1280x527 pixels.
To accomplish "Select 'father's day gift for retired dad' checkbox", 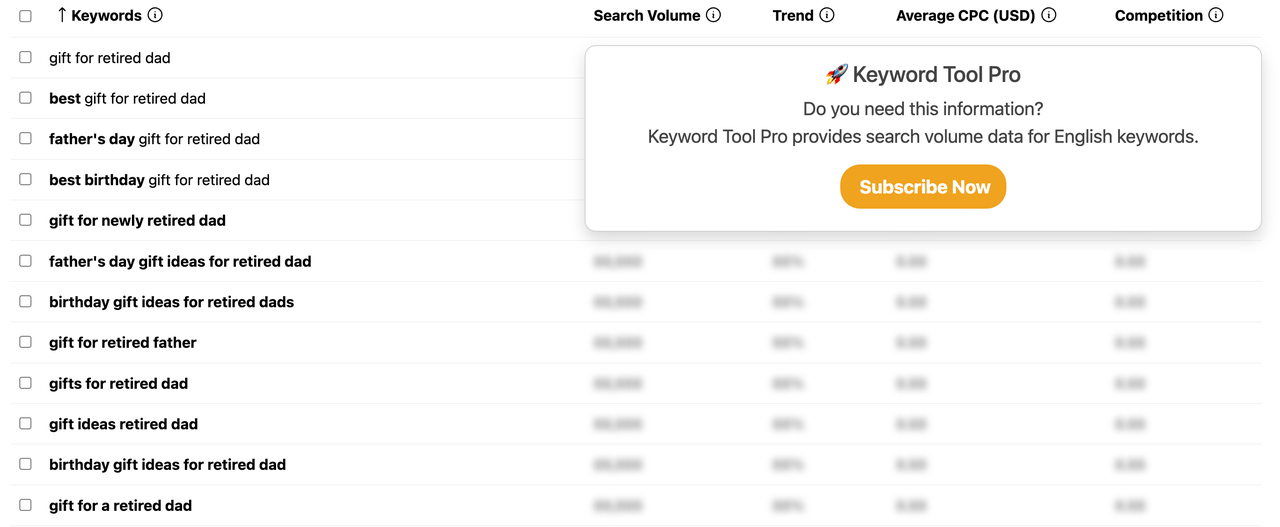I will 26,139.
